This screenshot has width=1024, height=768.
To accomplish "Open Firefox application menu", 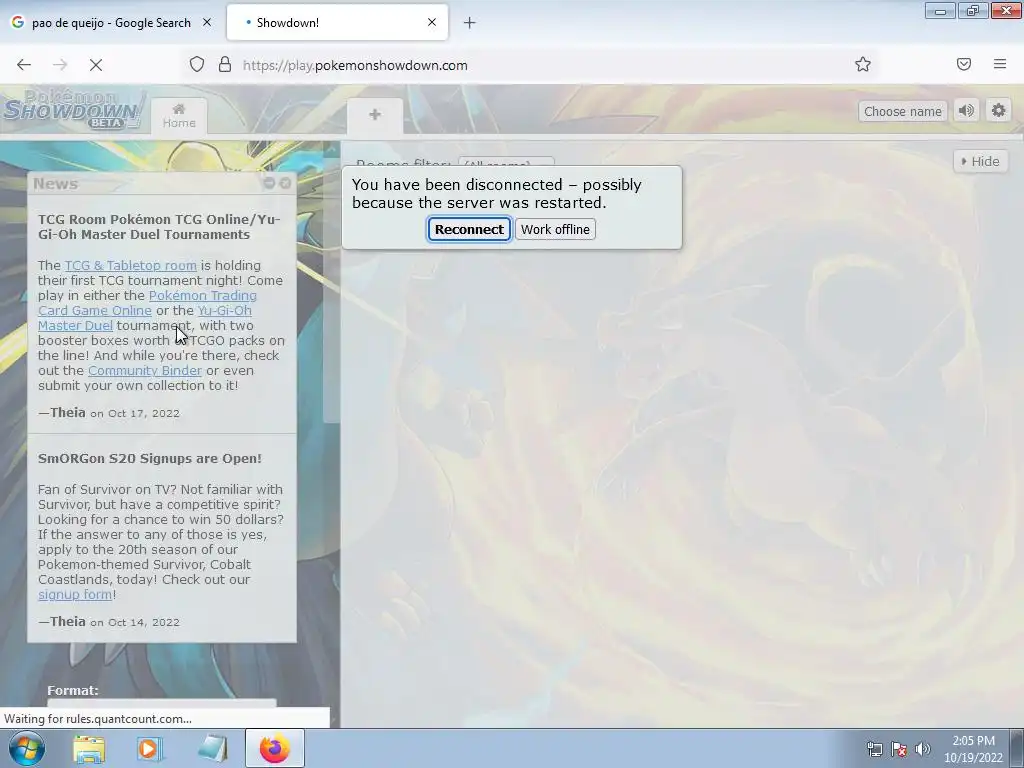I will click(1000, 64).
